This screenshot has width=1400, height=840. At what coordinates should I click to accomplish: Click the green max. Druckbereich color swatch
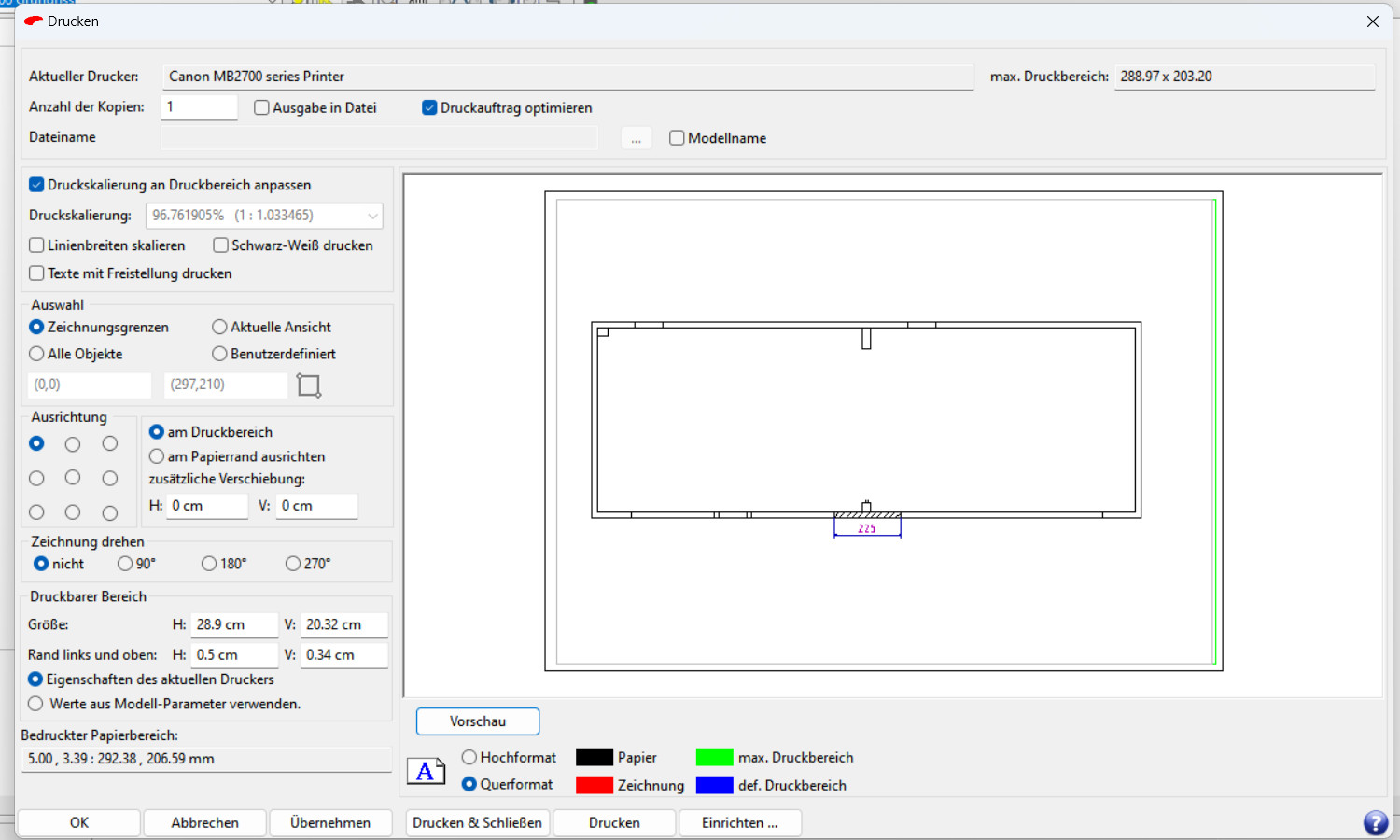pyautogui.click(x=714, y=757)
